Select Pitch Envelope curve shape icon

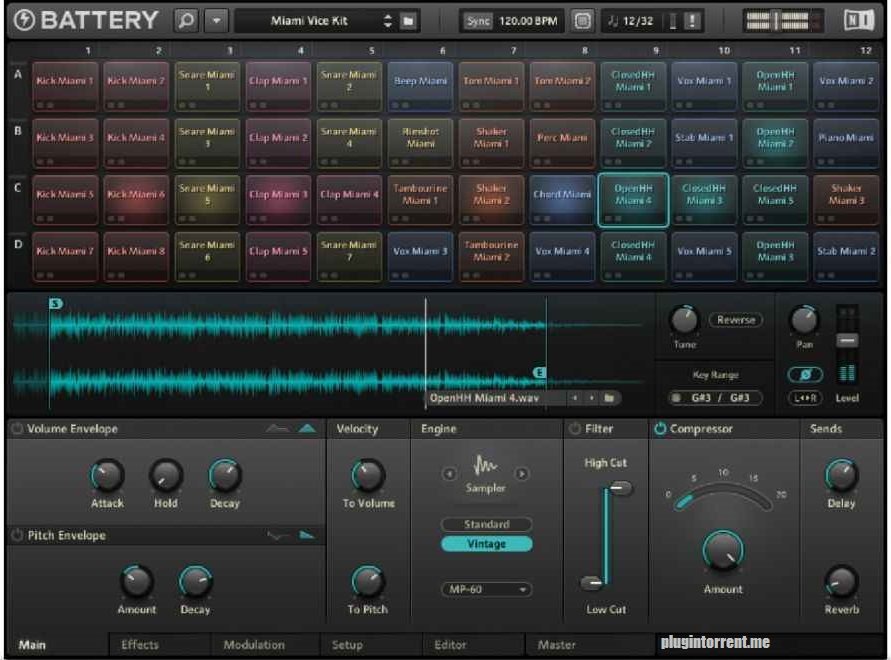coord(277,535)
